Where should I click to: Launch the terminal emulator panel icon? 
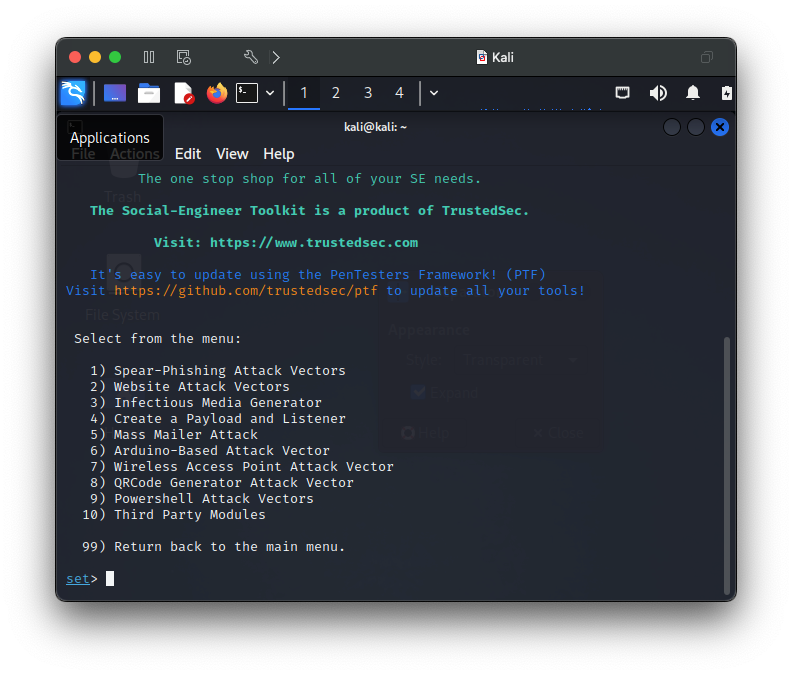pos(247,93)
